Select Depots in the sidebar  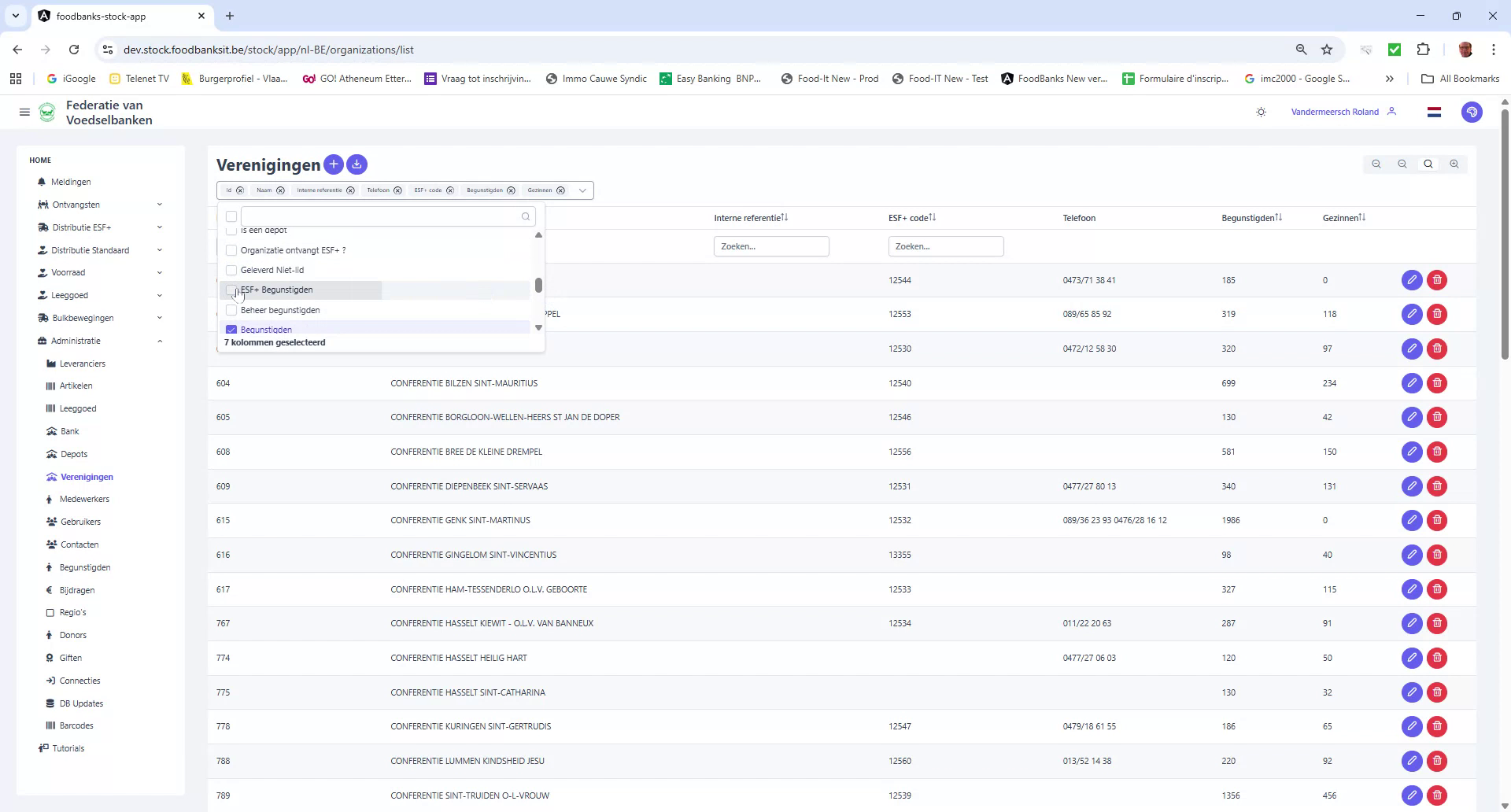pyautogui.click(x=74, y=454)
